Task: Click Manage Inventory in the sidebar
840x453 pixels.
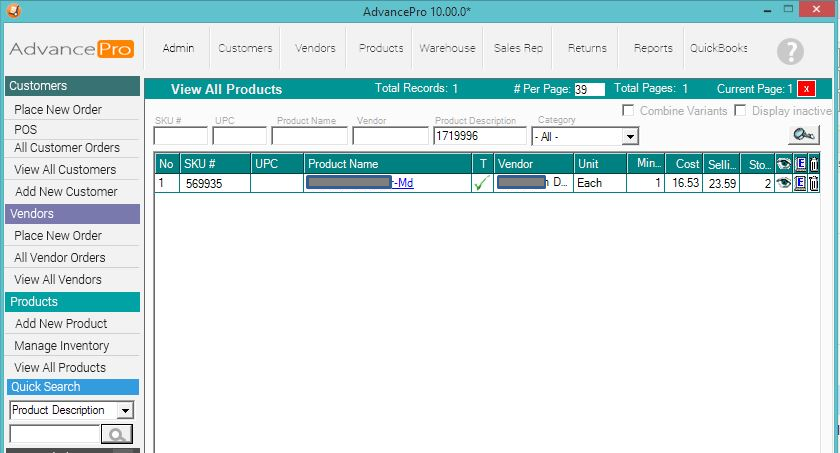Action: (x=62, y=346)
